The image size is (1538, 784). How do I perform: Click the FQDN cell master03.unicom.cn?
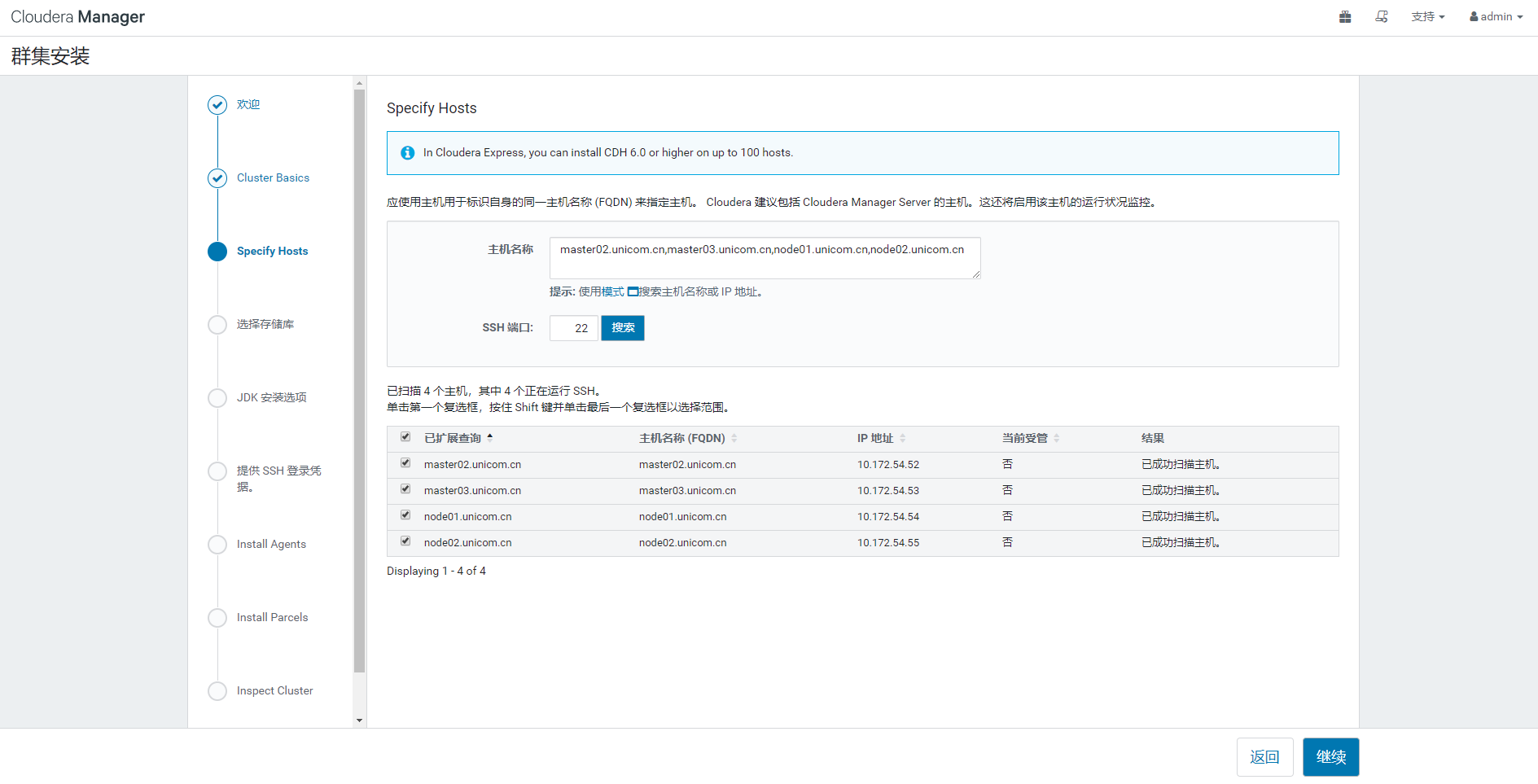tap(687, 491)
